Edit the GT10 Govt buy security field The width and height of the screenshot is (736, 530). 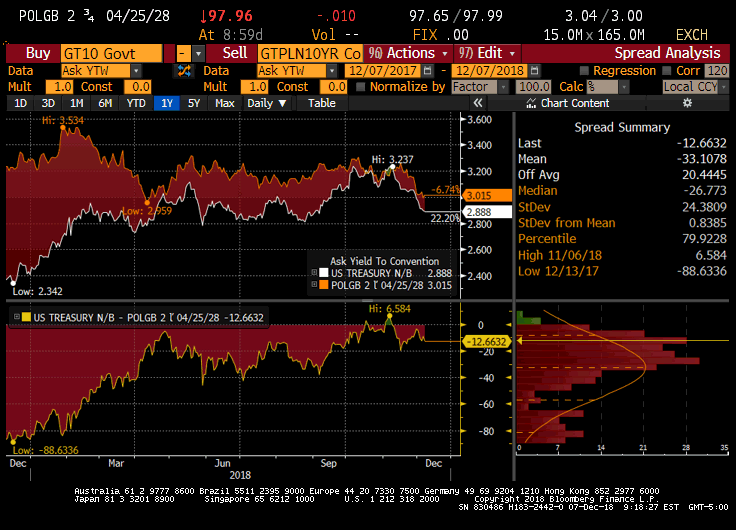click(112, 54)
